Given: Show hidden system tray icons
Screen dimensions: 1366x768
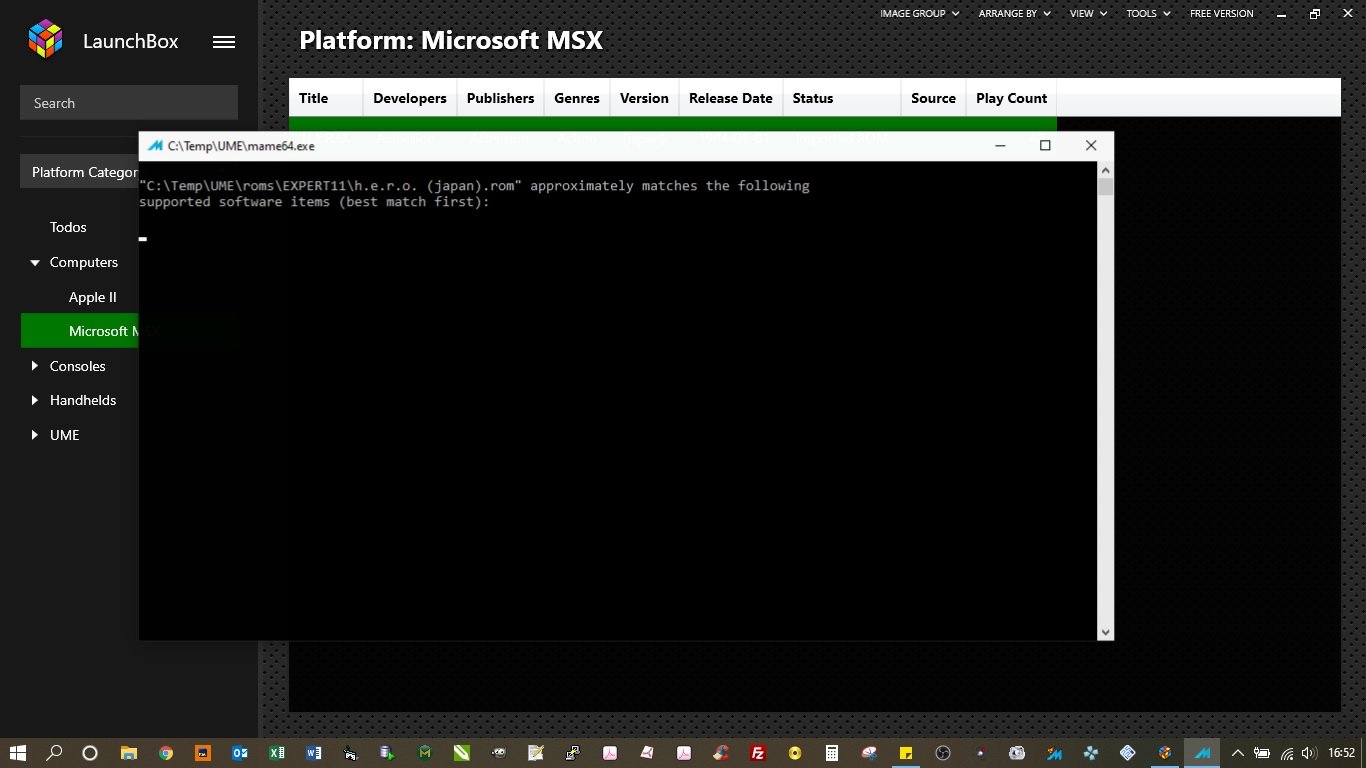Looking at the screenshot, I should (x=1238, y=753).
